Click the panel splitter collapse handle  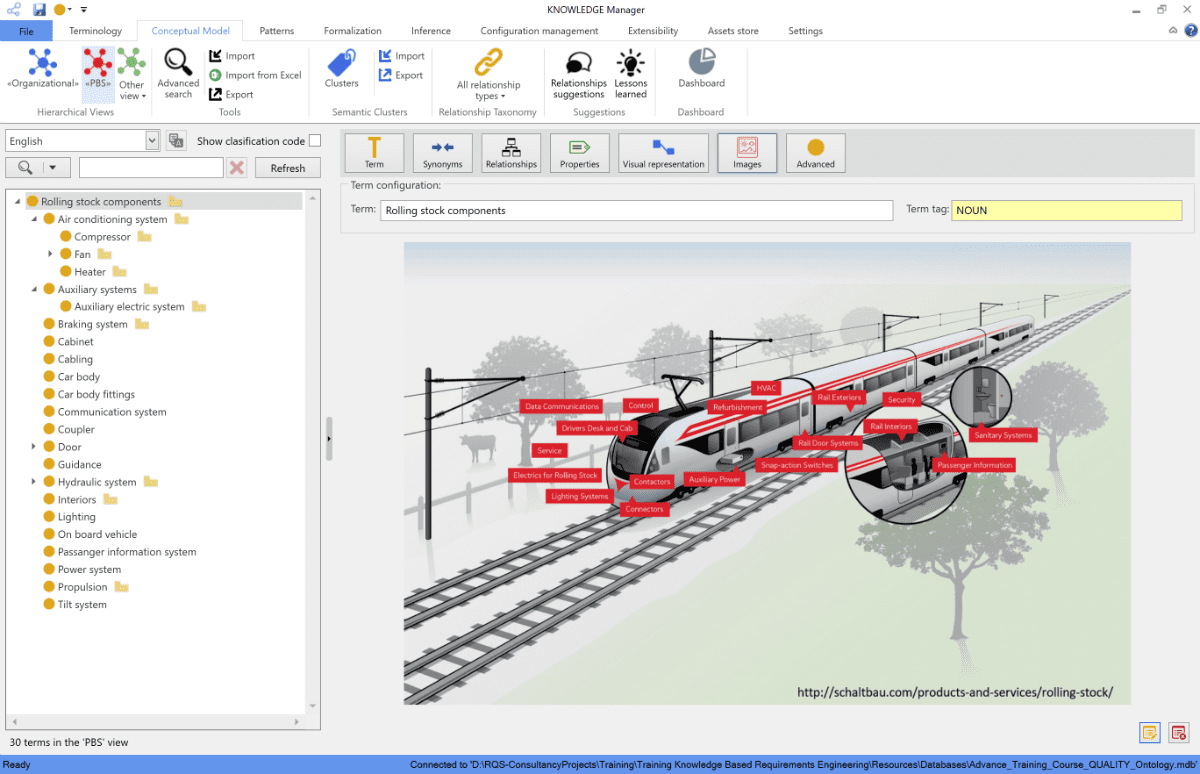(329, 440)
